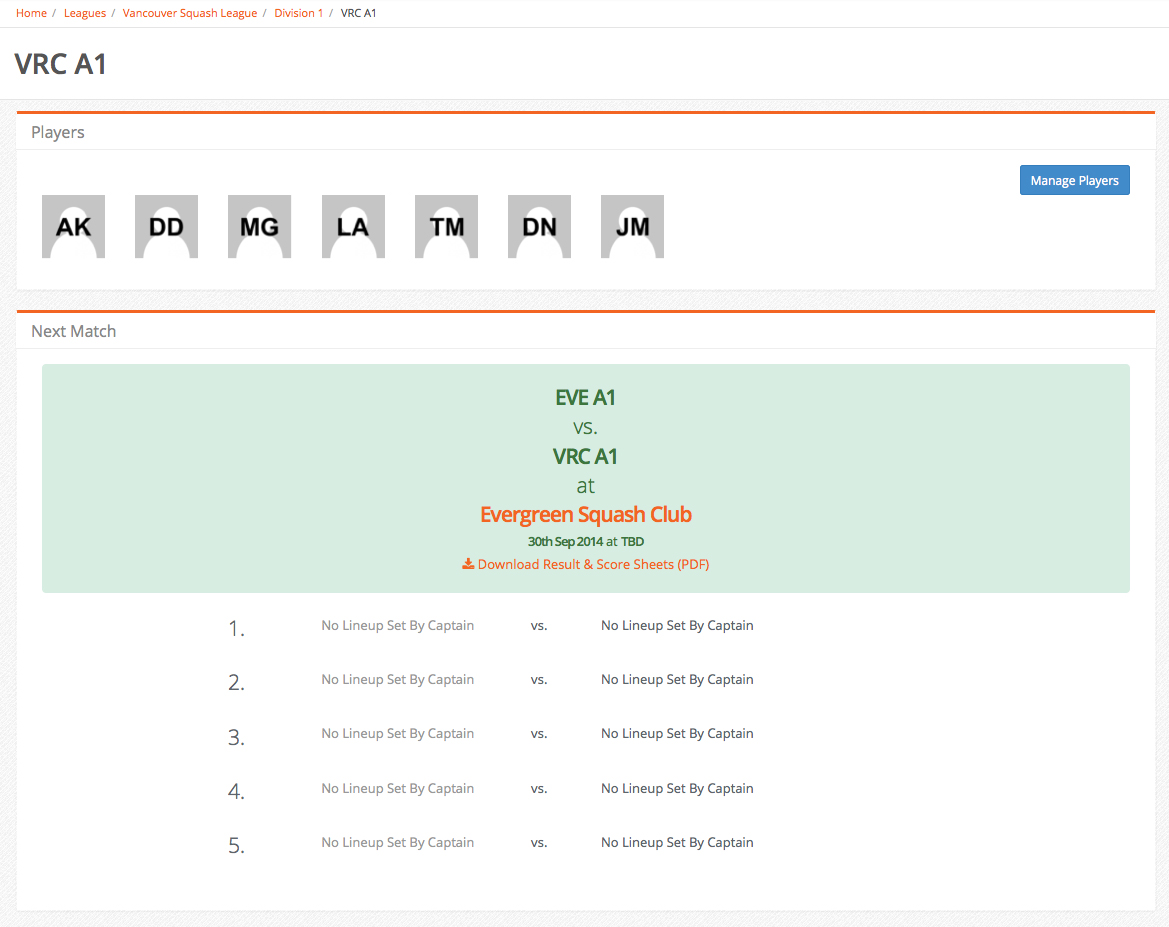Click the right 'No Lineup Set' in row 4
The width and height of the screenshot is (1169, 927).
tap(677, 788)
